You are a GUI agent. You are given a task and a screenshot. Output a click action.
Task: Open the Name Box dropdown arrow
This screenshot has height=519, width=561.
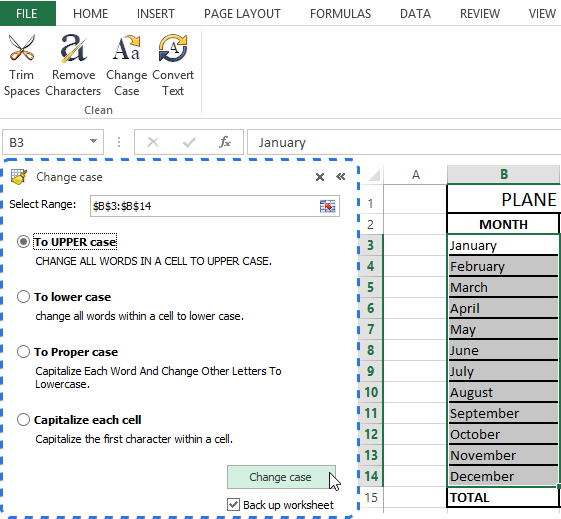(x=93, y=142)
